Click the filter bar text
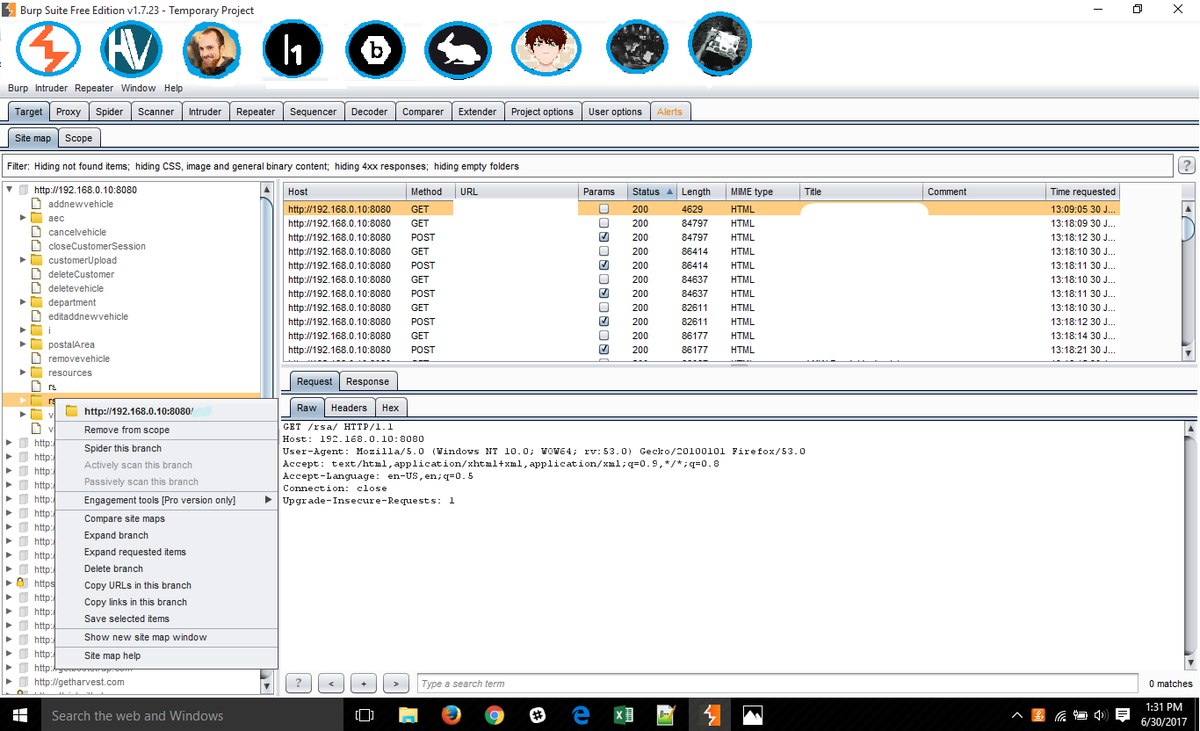1200x731 pixels. (x=263, y=166)
